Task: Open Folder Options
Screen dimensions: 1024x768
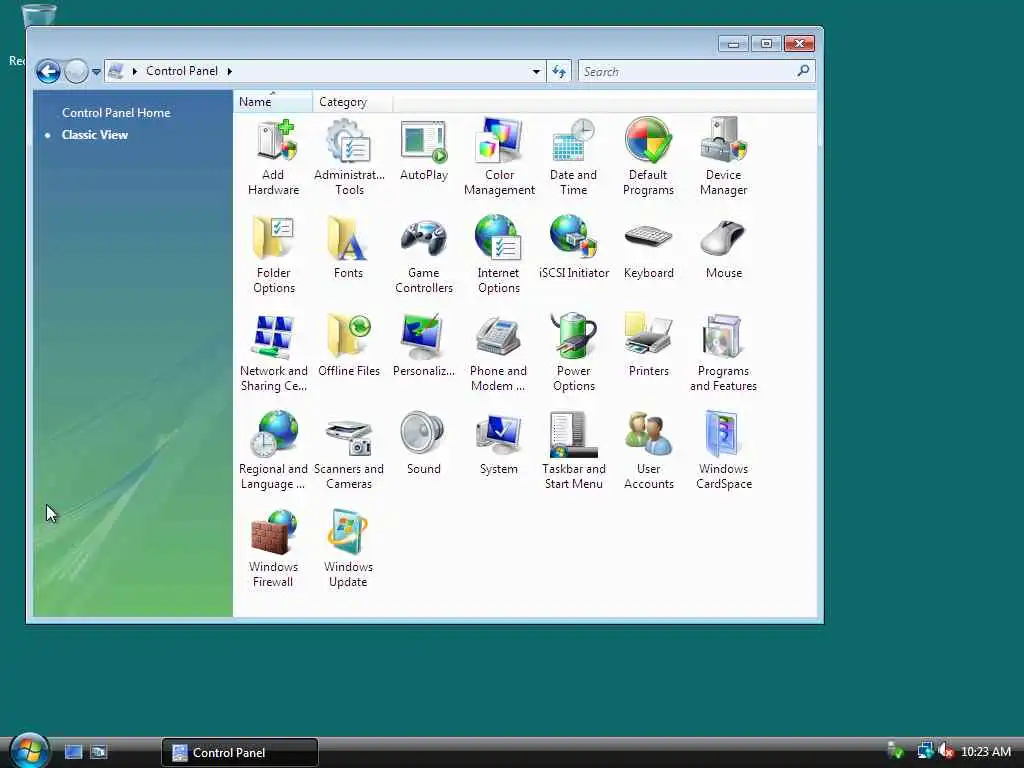Action: pyautogui.click(x=274, y=255)
